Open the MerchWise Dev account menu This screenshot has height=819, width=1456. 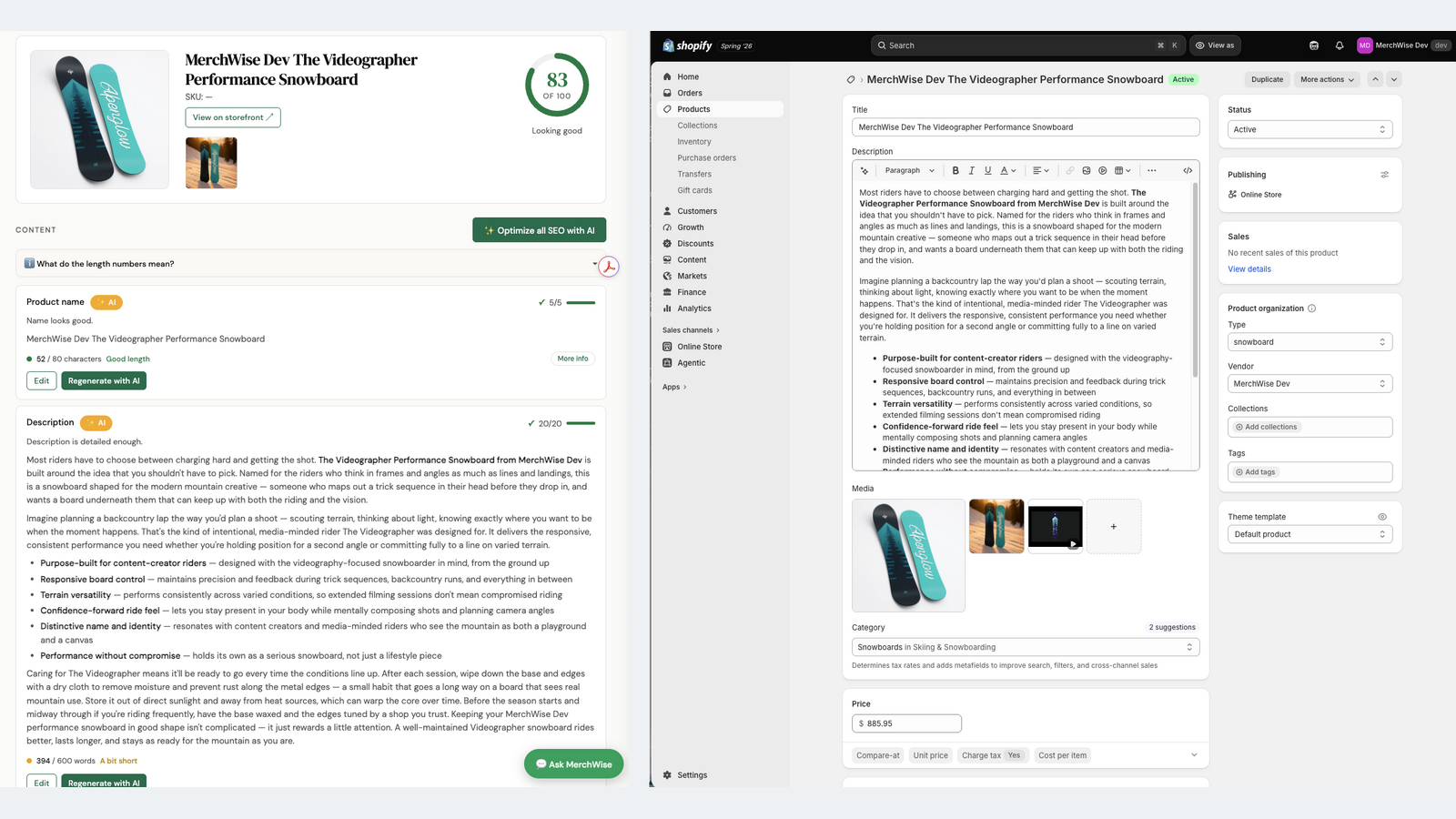point(1403,45)
